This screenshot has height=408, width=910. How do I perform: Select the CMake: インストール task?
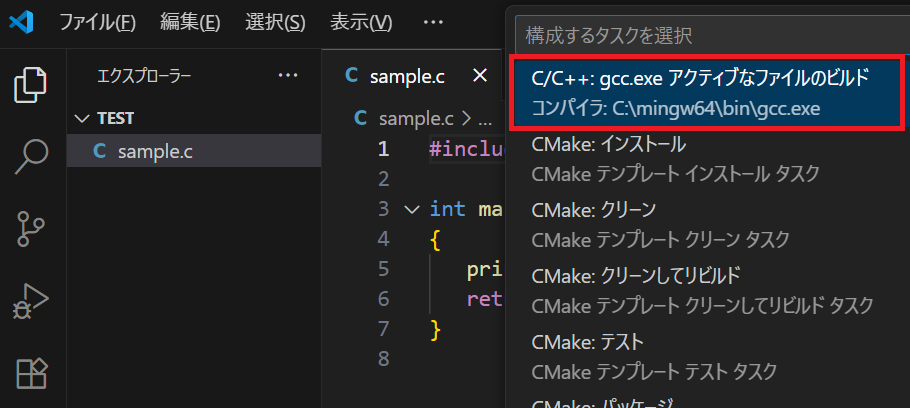(707, 158)
